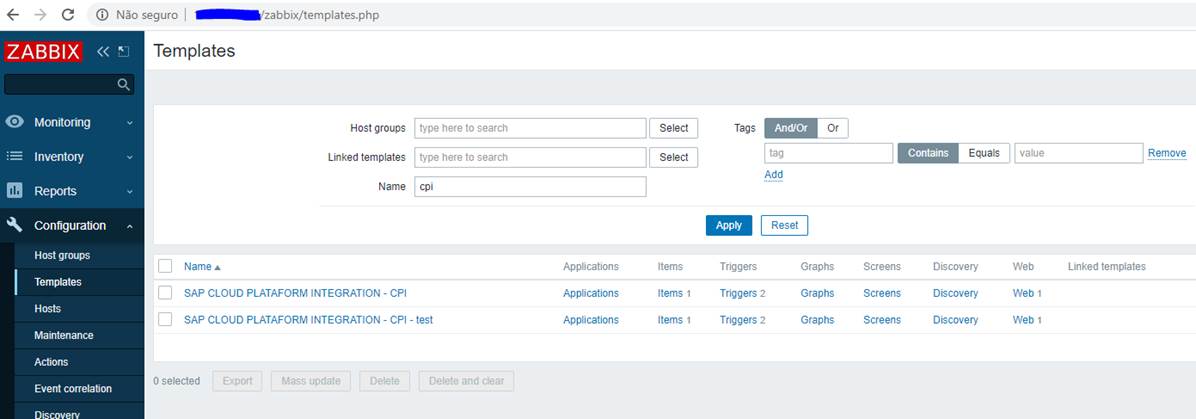Click the tag value input field

(1079, 153)
